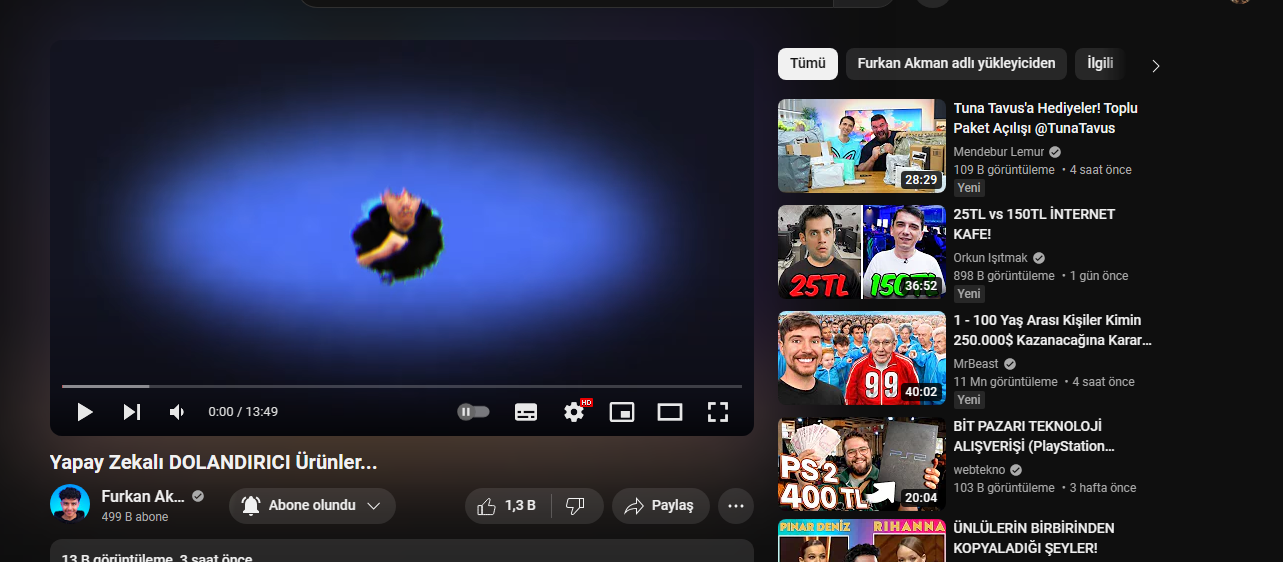Image resolution: width=1283 pixels, height=562 pixels.
Task: Select the Tümü filter chip
Action: coord(808,64)
